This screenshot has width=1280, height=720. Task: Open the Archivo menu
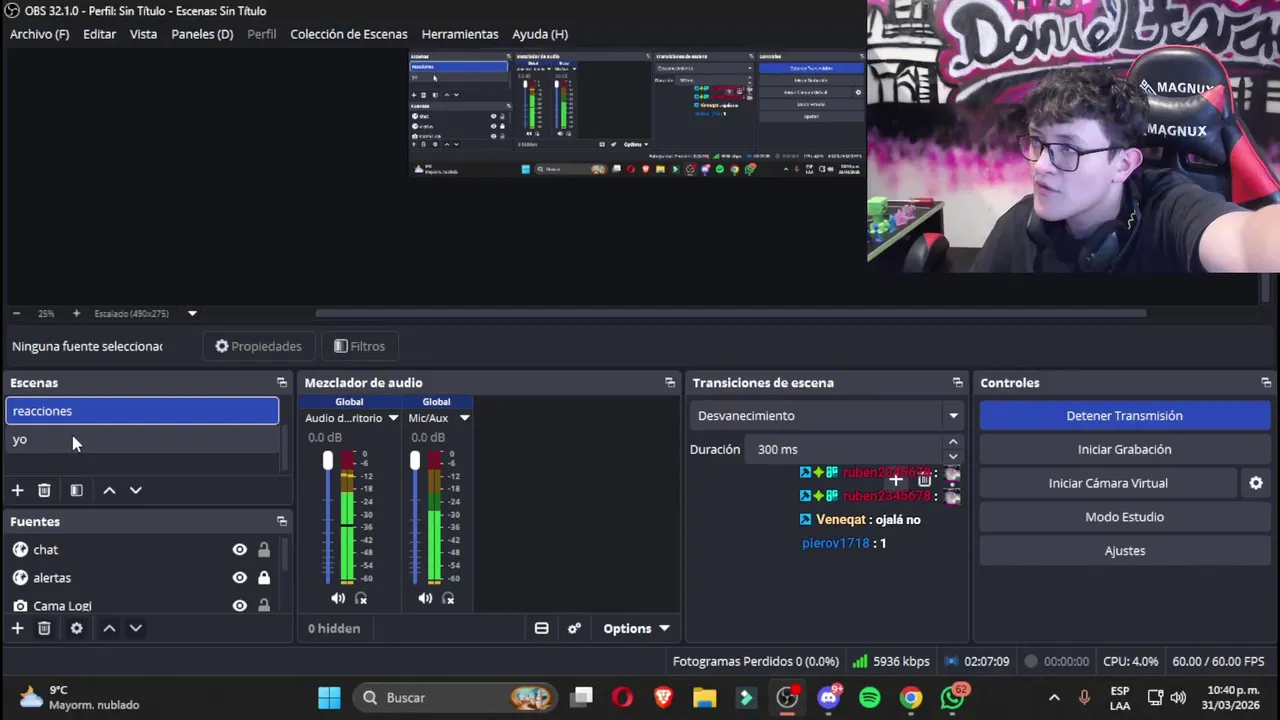(39, 34)
